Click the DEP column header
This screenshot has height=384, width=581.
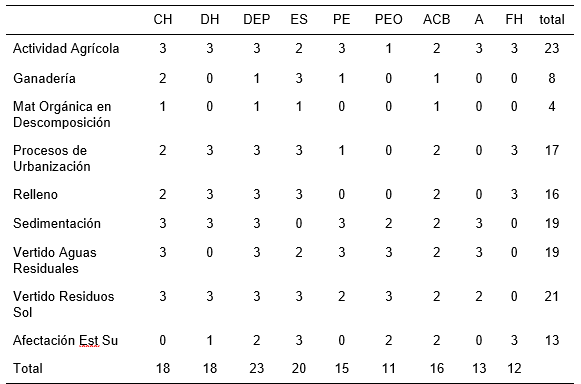click(x=256, y=19)
